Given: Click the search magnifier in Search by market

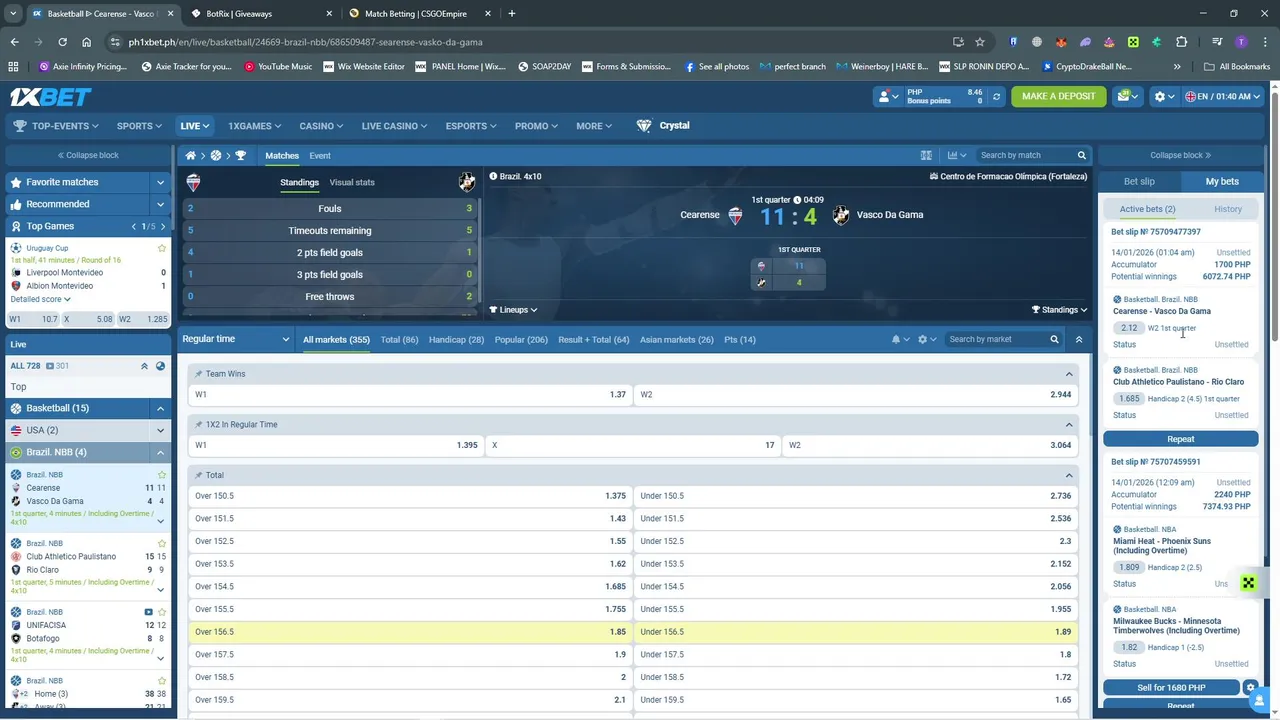Looking at the screenshot, I should [x=1054, y=340].
